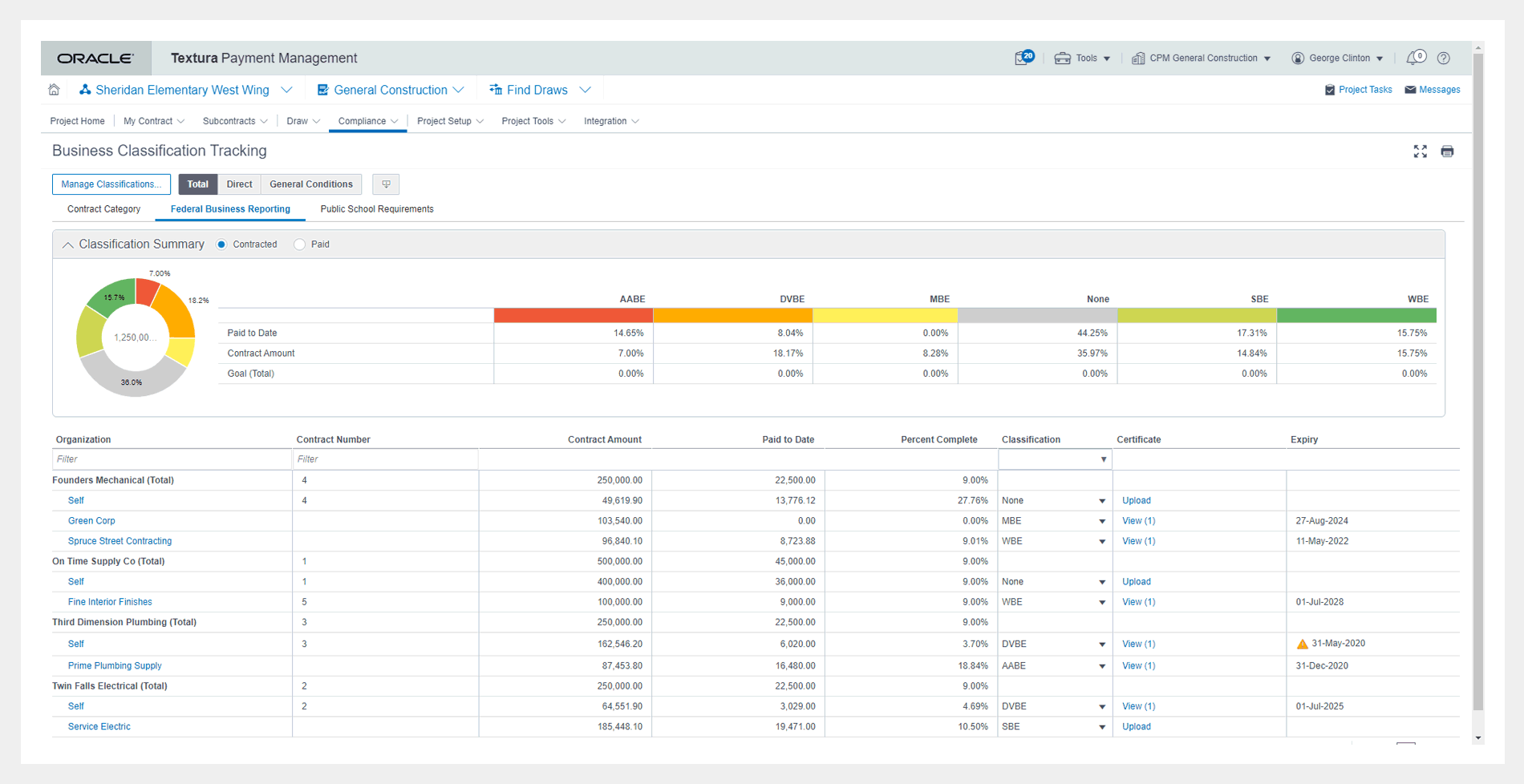Viewport: 1524px width, 784px height.
Task: Click the home icon
Action: pos(54,90)
